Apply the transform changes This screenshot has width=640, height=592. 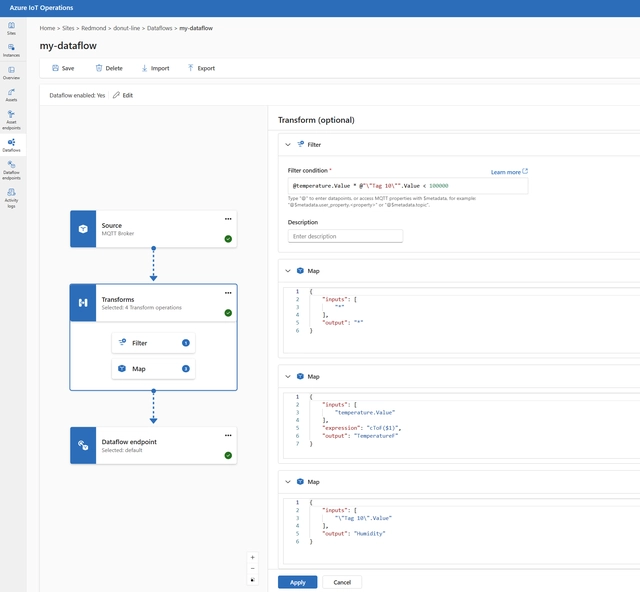pyautogui.click(x=298, y=582)
